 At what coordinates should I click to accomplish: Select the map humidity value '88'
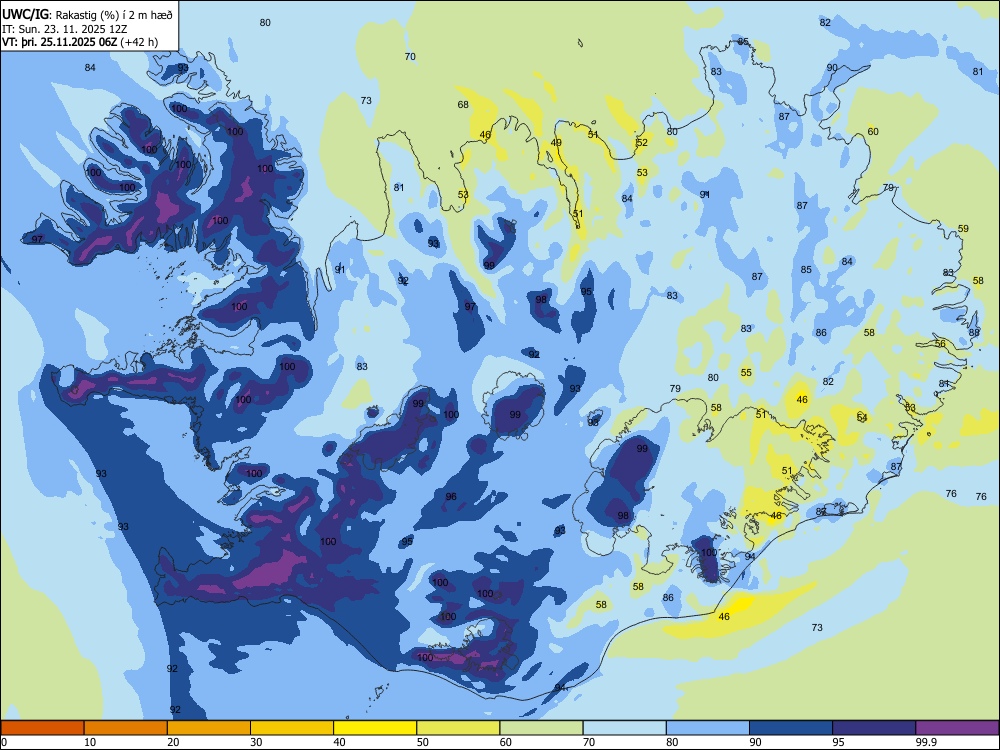tap(974, 332)
